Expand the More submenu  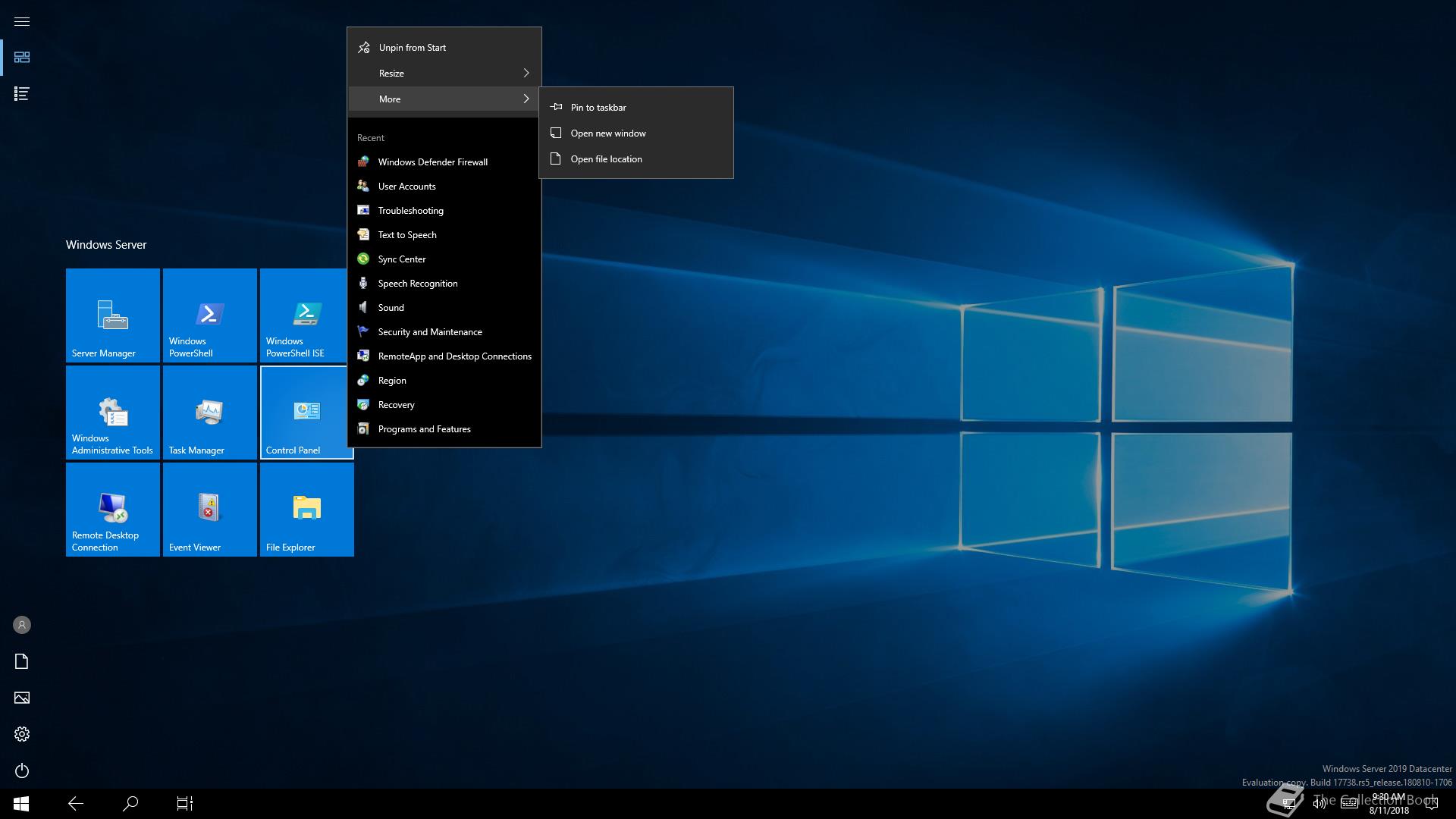(444, 99)
